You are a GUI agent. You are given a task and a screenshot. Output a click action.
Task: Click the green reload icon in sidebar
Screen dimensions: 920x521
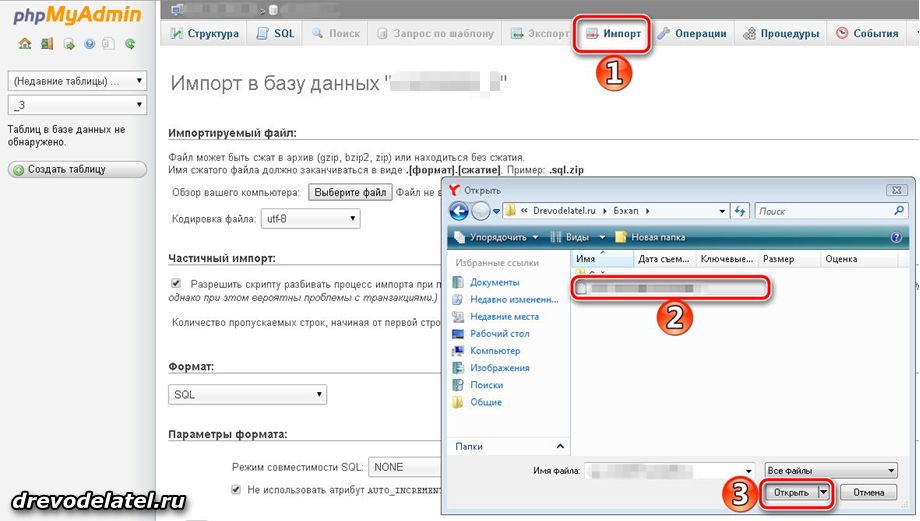point(131,45)
